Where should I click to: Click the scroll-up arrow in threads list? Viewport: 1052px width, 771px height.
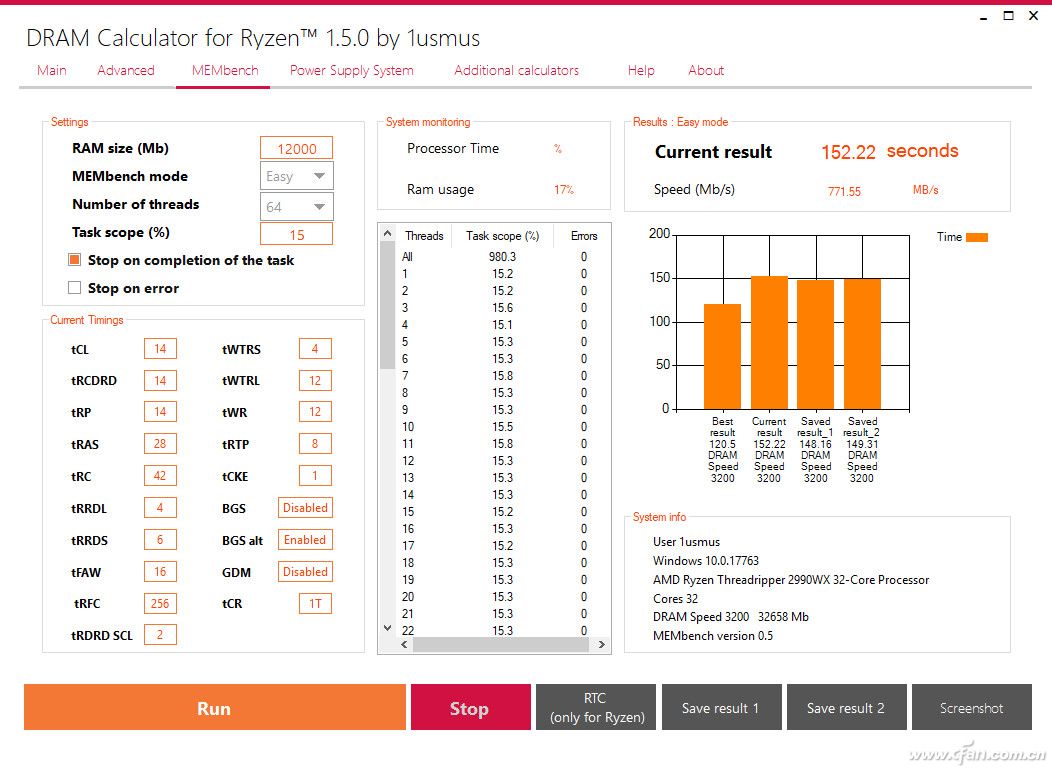click(387, 234)
